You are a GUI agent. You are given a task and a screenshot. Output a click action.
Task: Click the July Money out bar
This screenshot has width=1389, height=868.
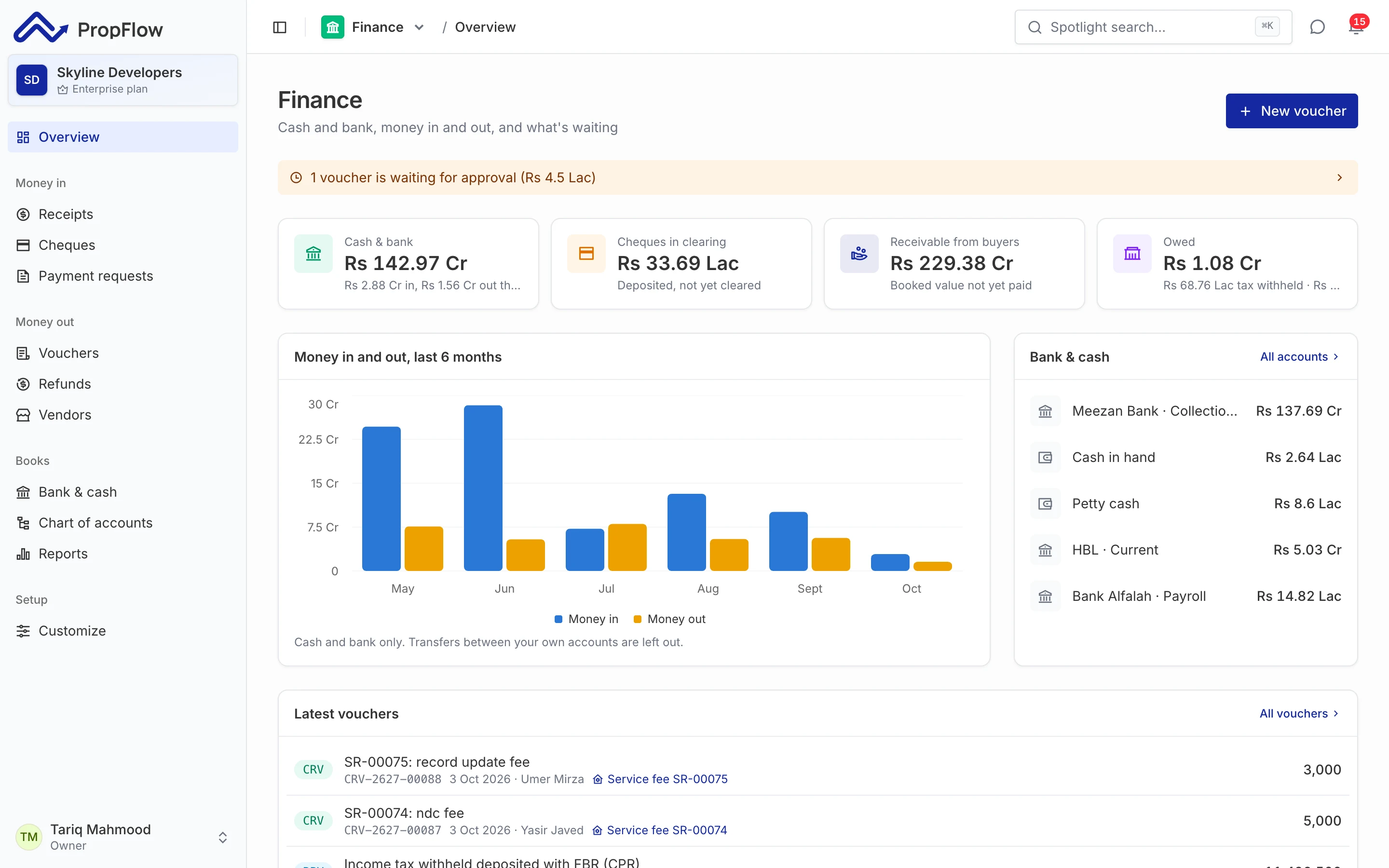click(x=627, y=547)
